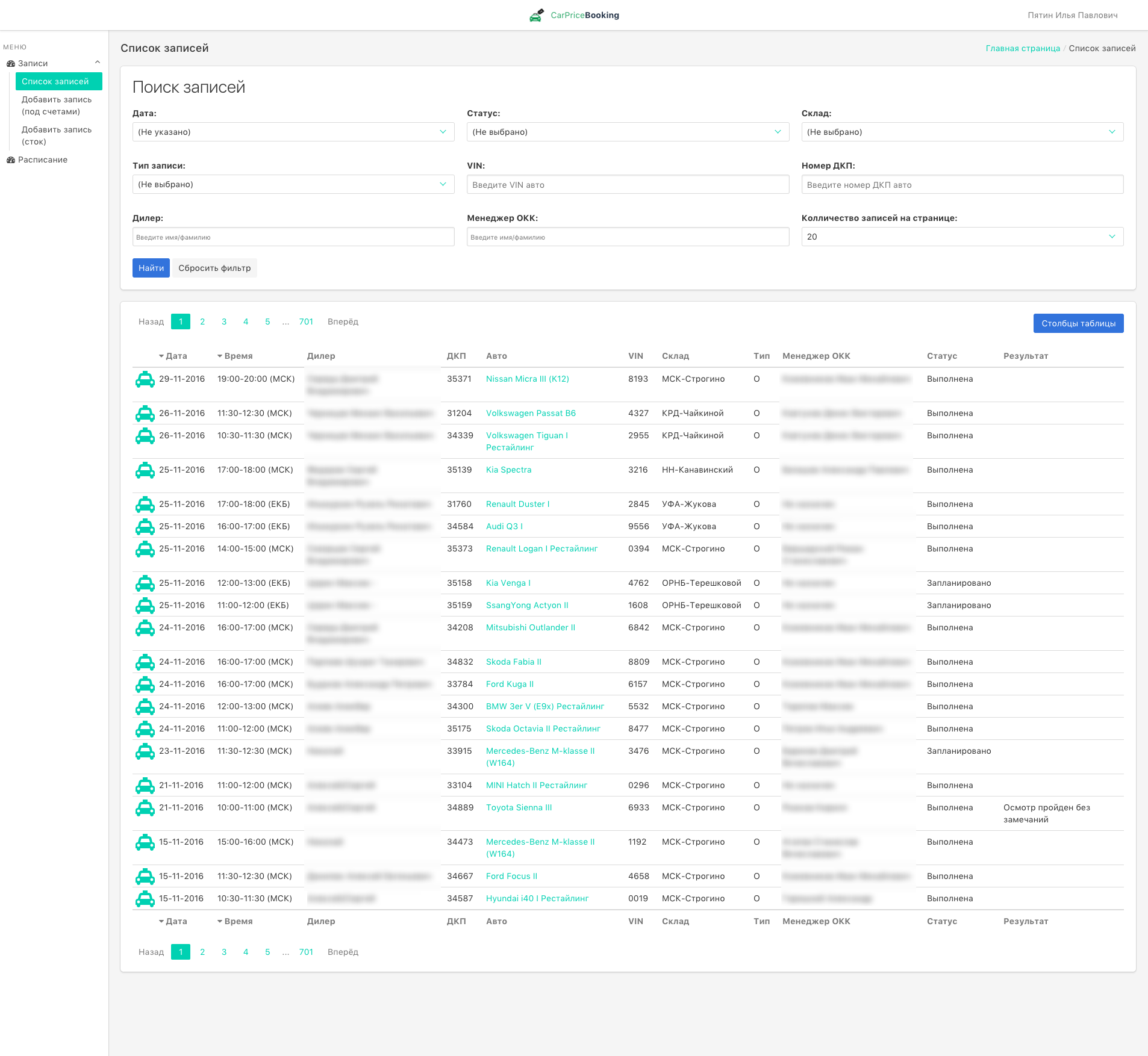Screen dimensions: 1148x1056
Task: Click the Столбцы таблицы button
Action: [x=1079, y=323]
